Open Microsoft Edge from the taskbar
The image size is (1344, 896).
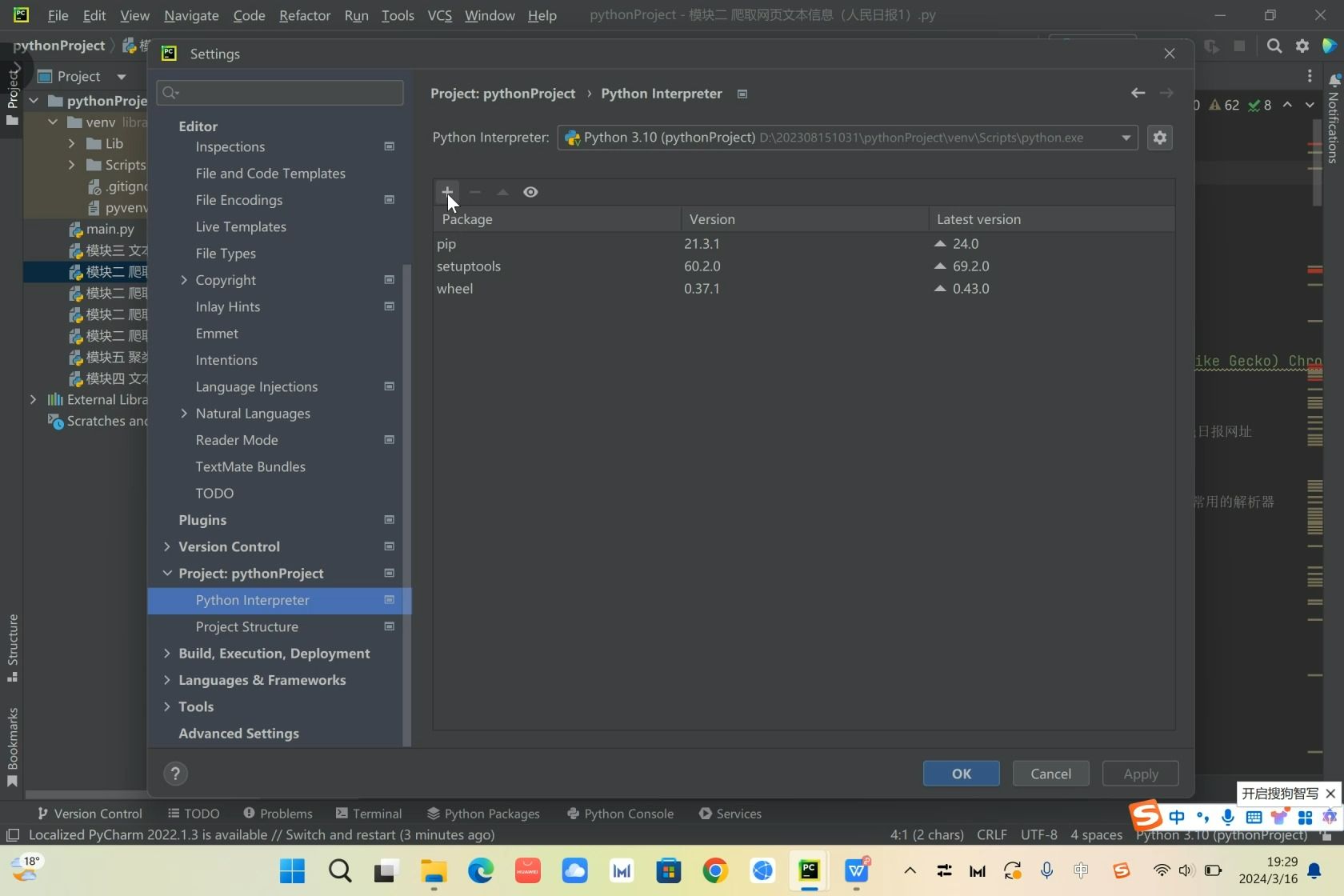coord(481,870)
